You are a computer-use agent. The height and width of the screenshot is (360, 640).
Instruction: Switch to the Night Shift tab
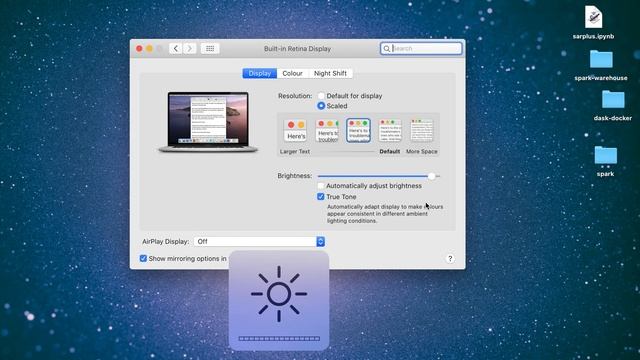pos(330,73)
